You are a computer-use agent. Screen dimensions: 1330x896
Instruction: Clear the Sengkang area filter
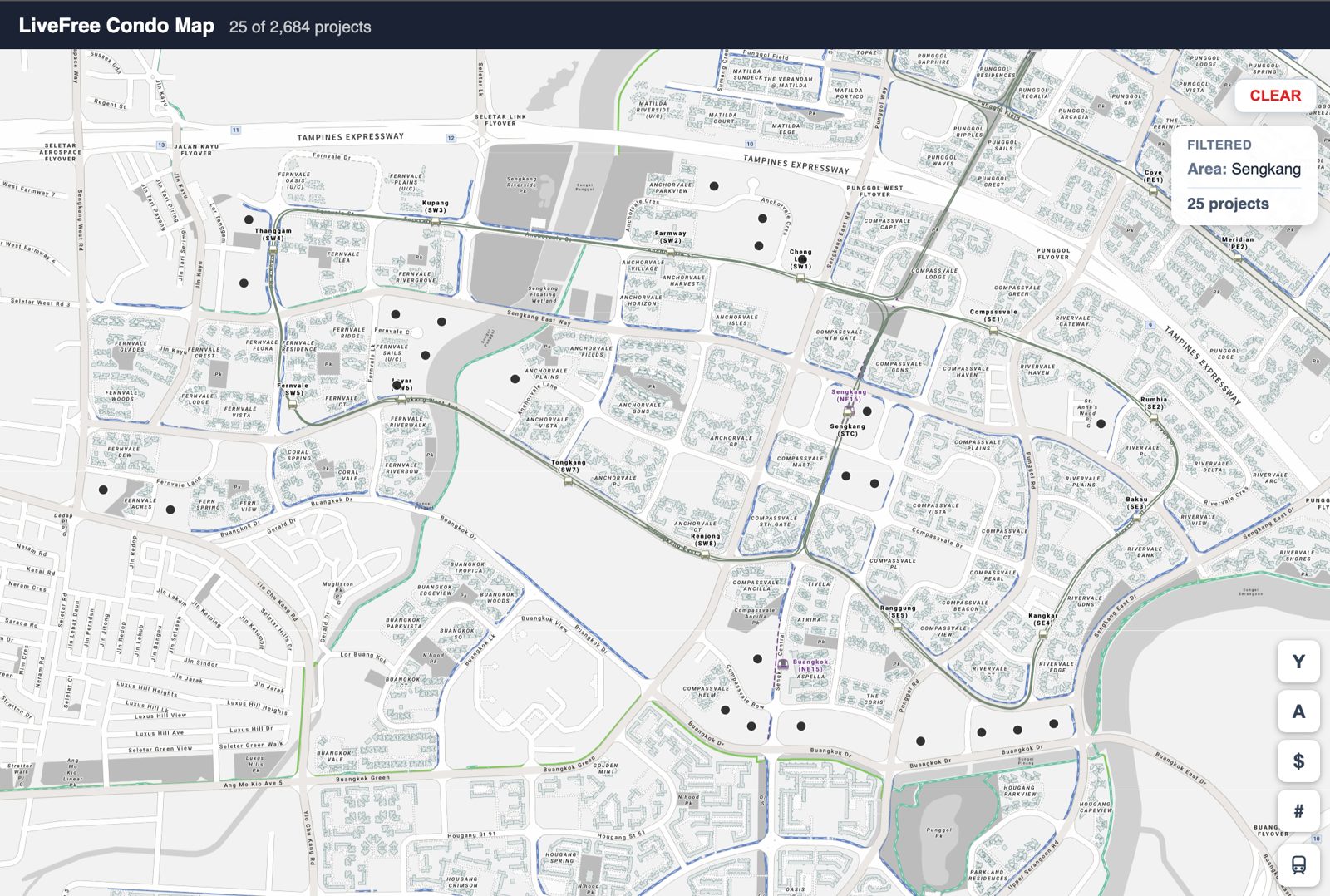[x=1275, y=96]
